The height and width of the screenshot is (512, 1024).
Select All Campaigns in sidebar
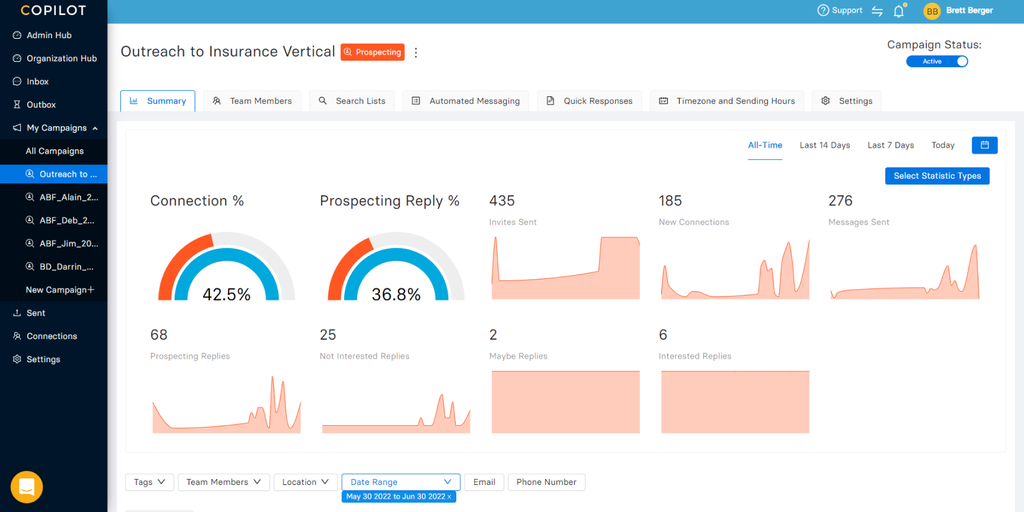[x=54, y=151]
